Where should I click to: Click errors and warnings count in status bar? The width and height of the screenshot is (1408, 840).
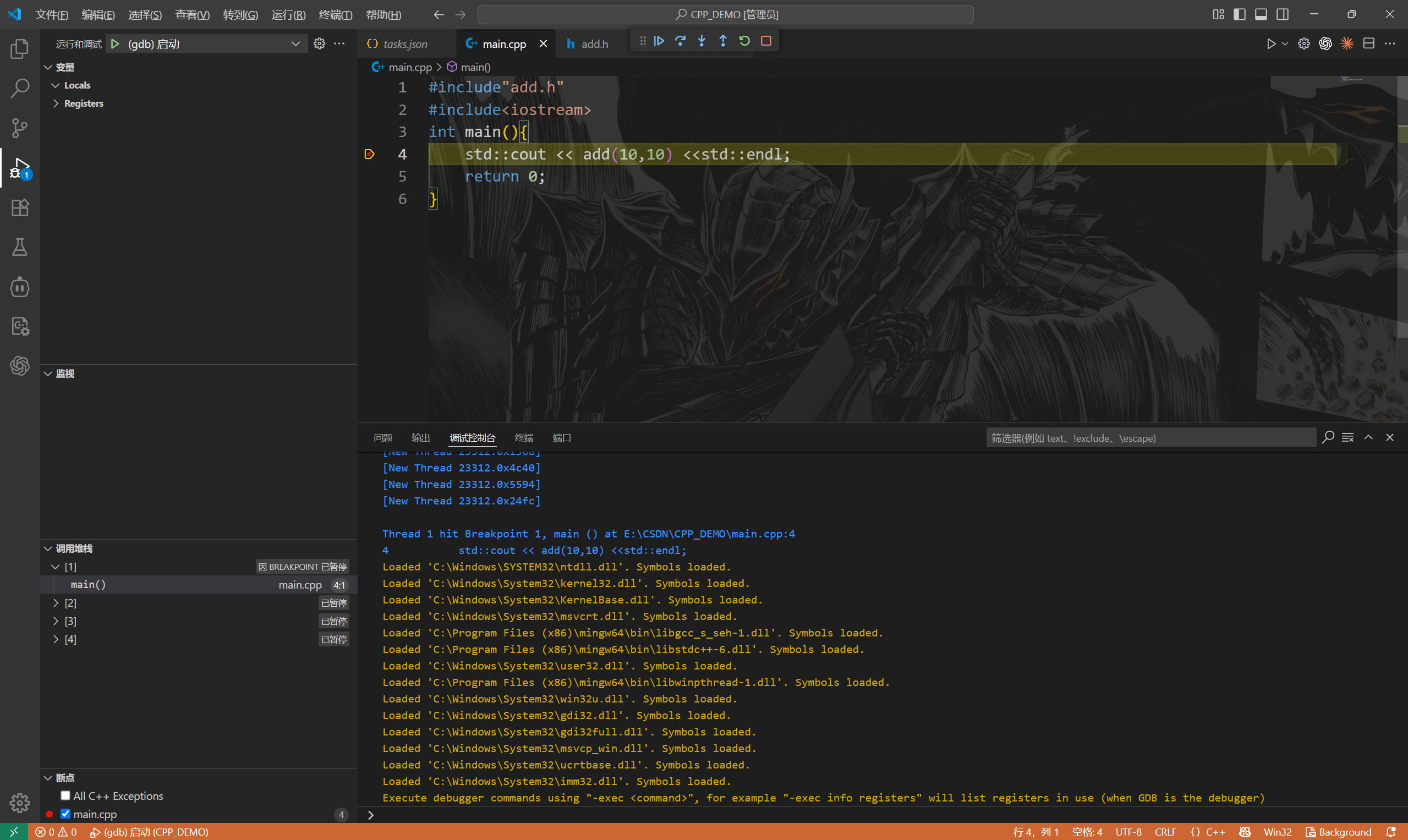[x=56, y=832]
